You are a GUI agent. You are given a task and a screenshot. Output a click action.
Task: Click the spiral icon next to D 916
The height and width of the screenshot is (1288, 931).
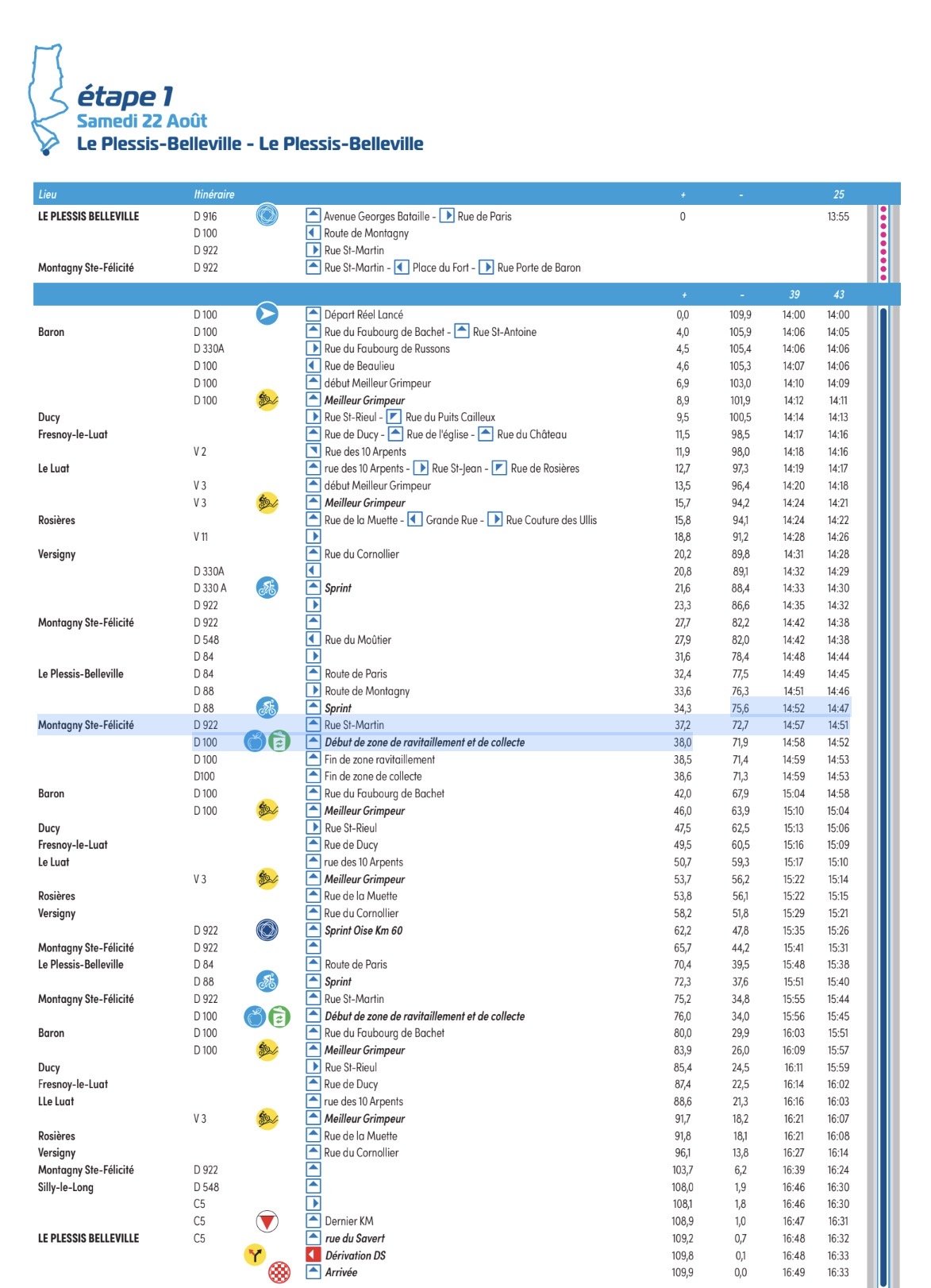[x=267, y=215]
